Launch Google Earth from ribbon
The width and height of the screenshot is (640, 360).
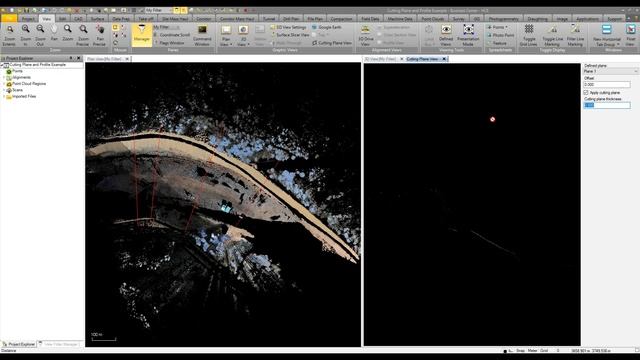[327, 27]
